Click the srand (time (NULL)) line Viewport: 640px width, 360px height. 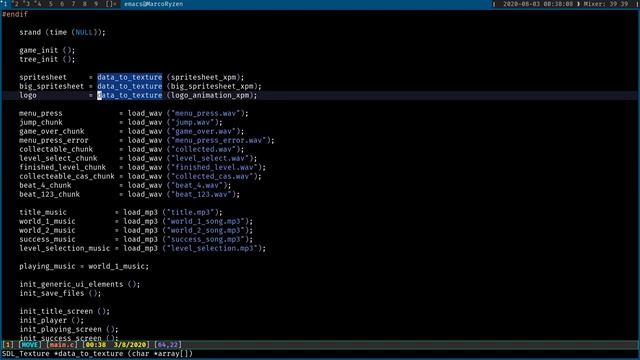(62, 32)
